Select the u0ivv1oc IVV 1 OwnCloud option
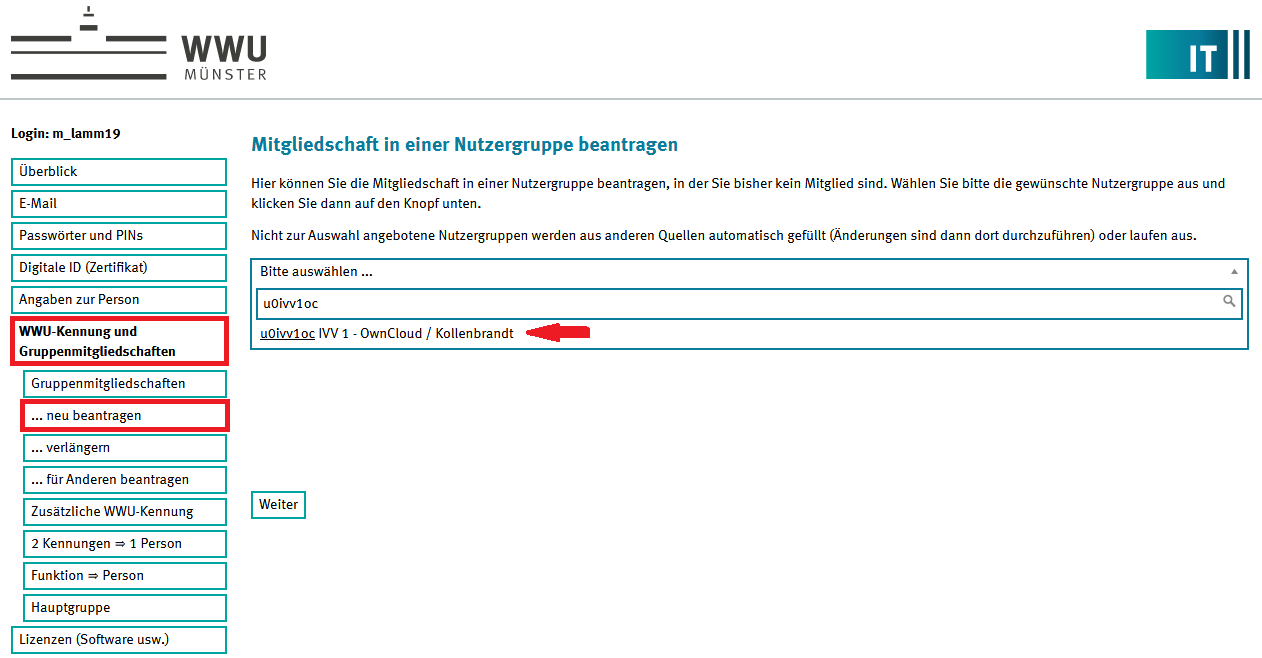Screen dimensions: 1262x658 [387, 334]
